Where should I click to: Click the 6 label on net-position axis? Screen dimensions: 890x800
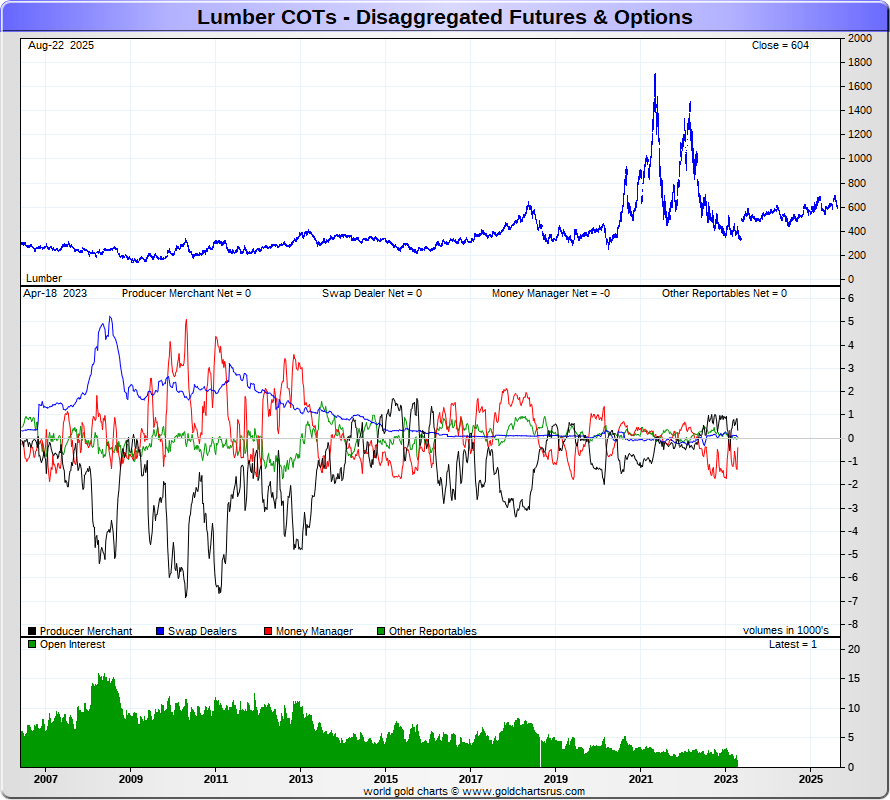[x=851, y=299]
